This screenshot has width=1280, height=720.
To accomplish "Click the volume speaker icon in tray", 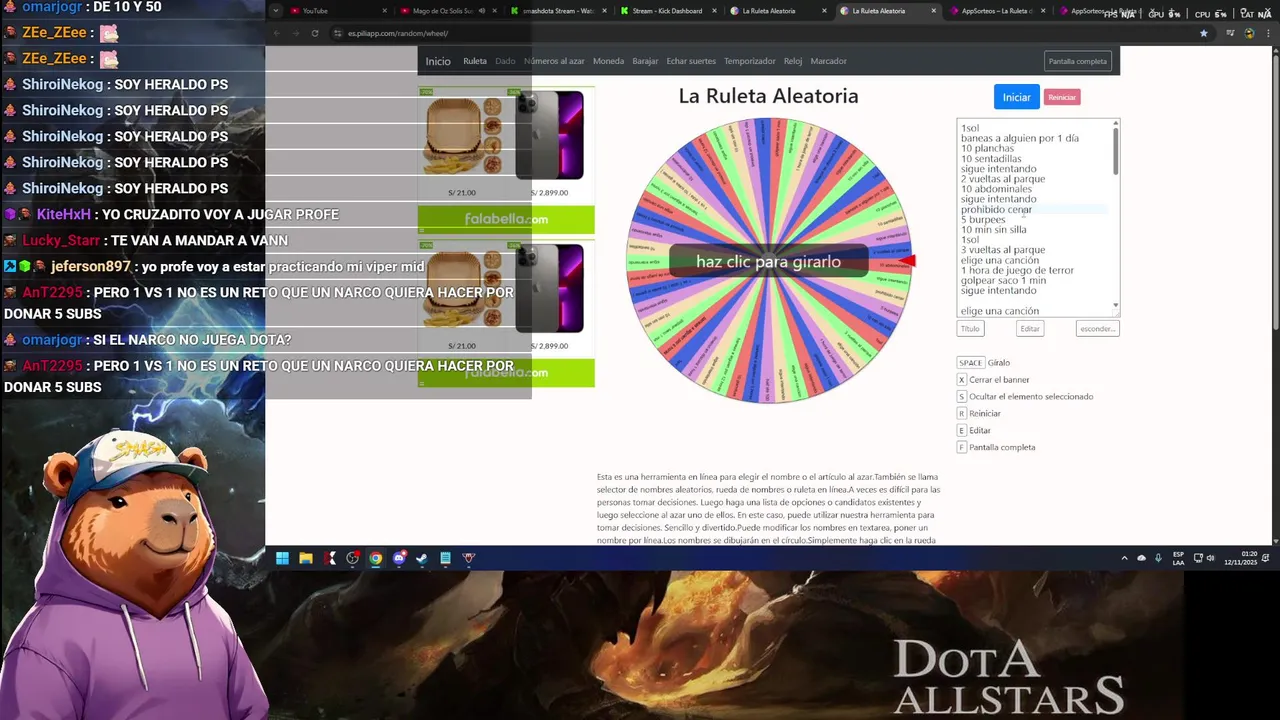I will point(1210,558).
